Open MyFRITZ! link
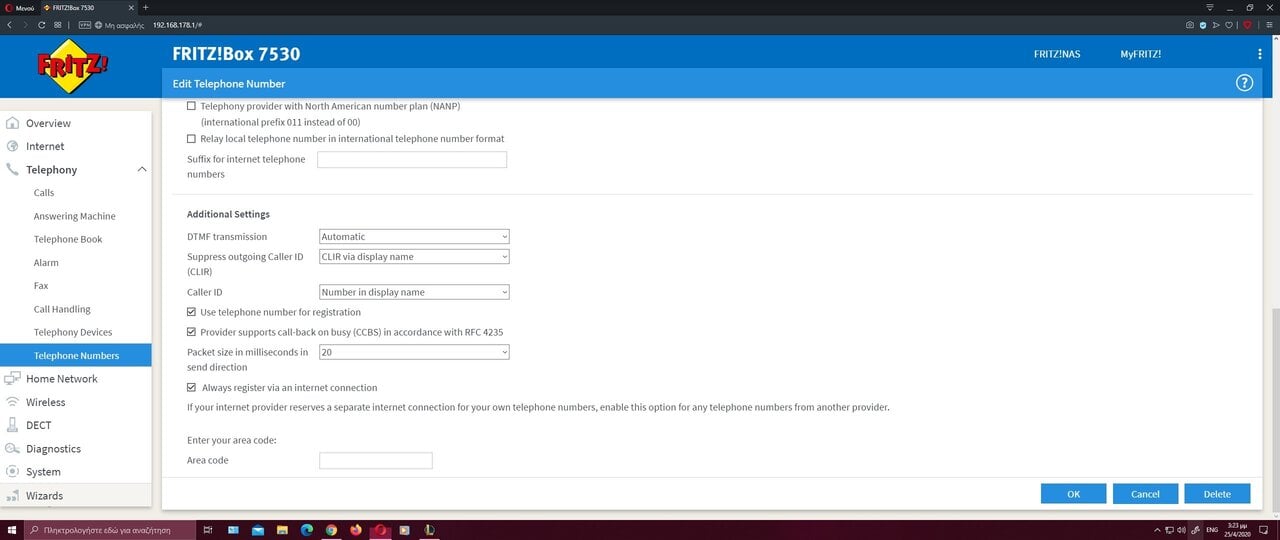The image size is (1280, 540). [1141, 54]
